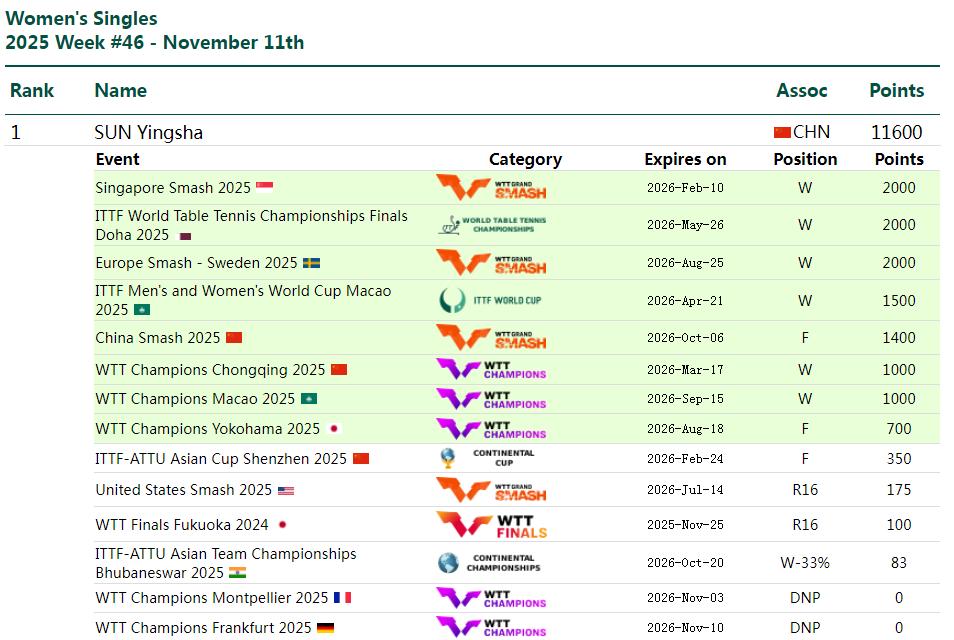954x640 pixels.
Task: Click the Assoc column header
Action: pyautogui.click(x=802, y=90)
